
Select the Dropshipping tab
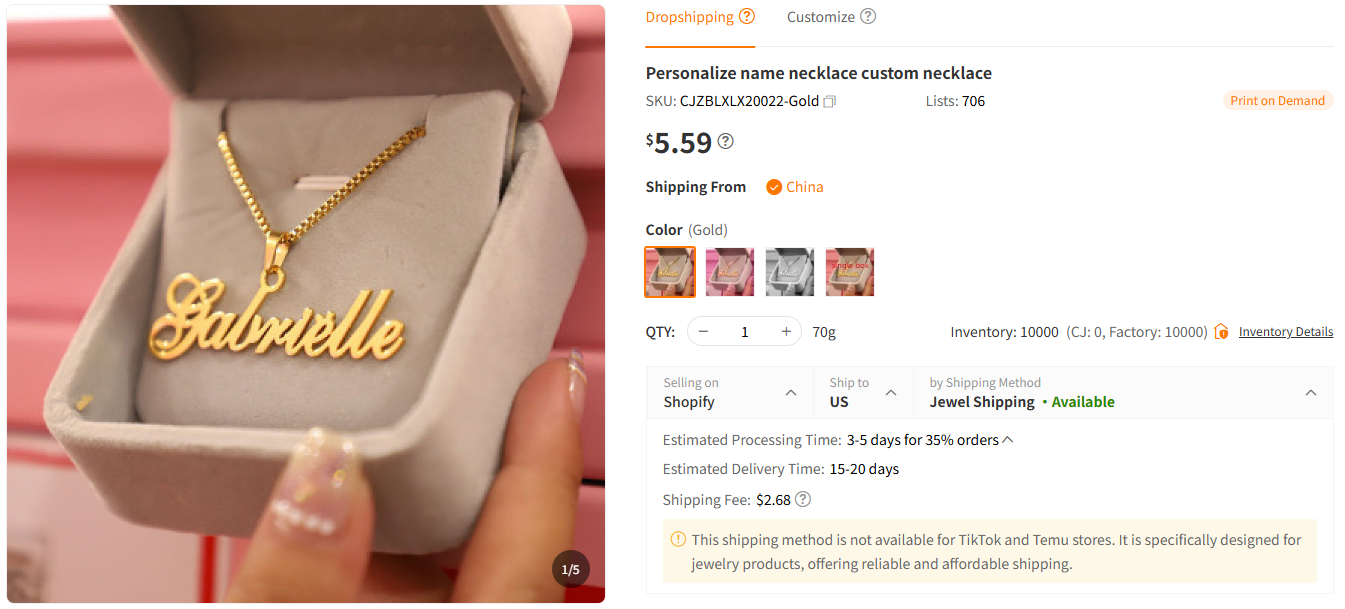[x=689, y=16]
